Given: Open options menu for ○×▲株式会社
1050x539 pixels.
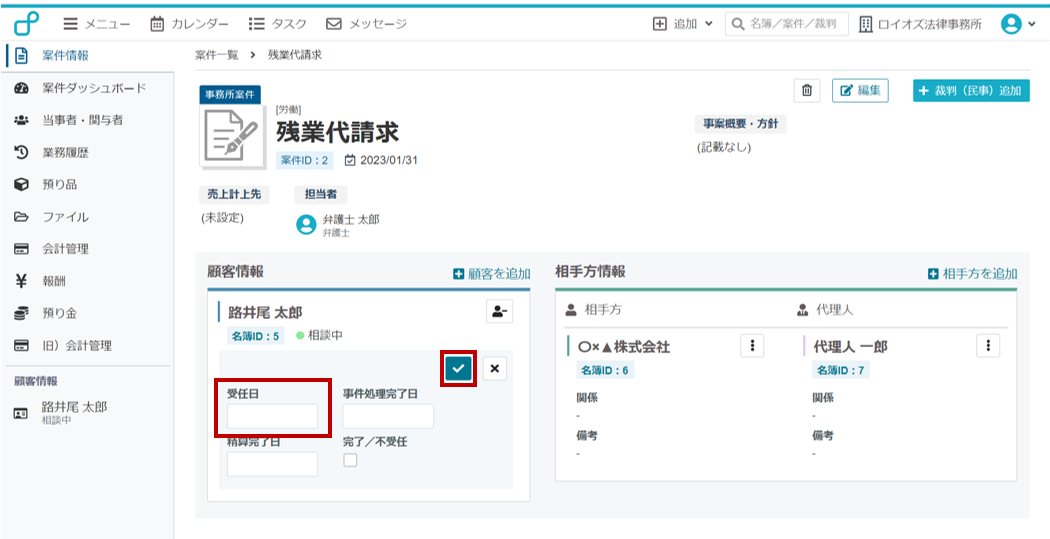Looking at the screenshot, I should [x=751, y=346].
